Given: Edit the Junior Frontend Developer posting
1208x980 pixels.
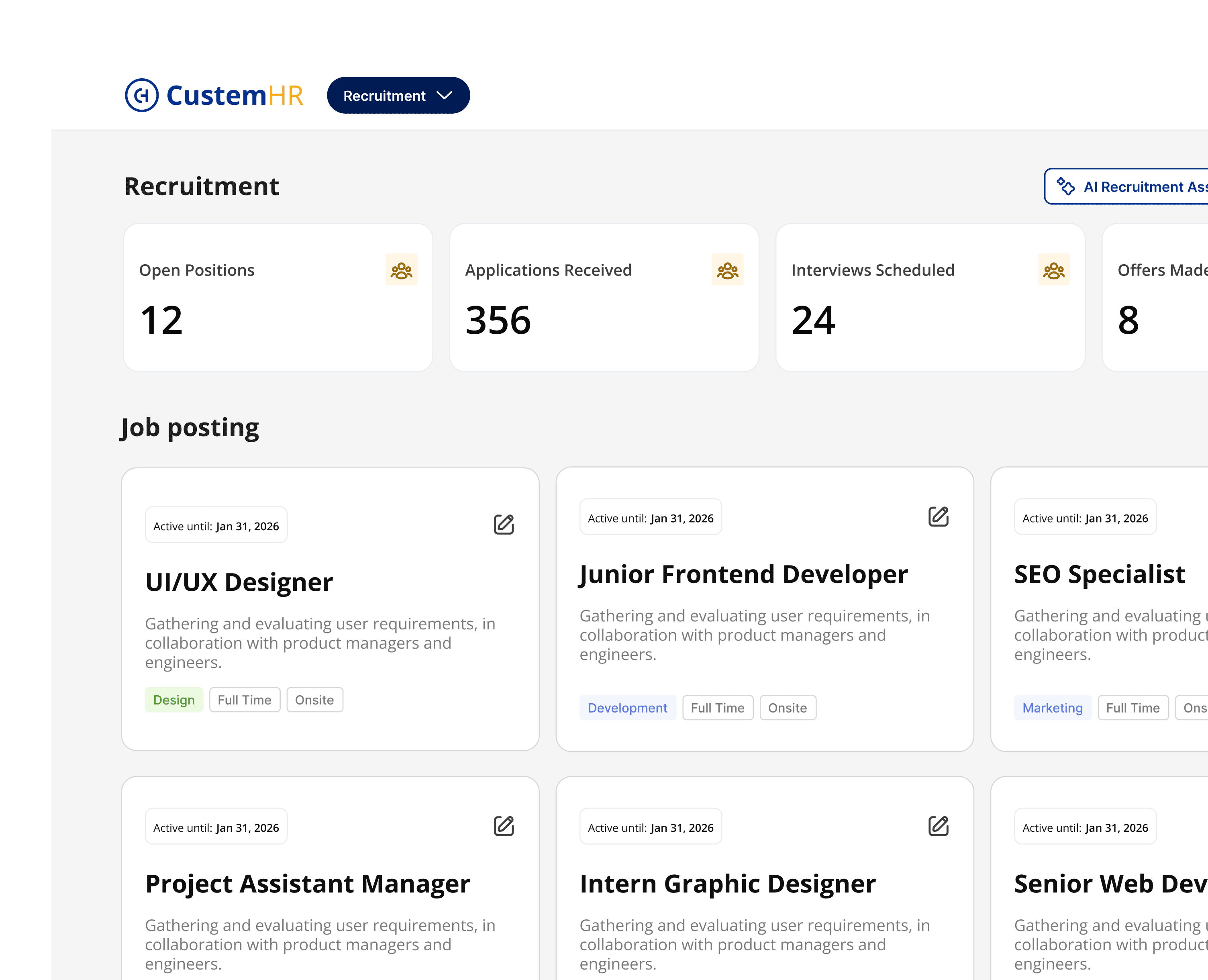Looking at the screenshot, I should [x=938, y=517].
